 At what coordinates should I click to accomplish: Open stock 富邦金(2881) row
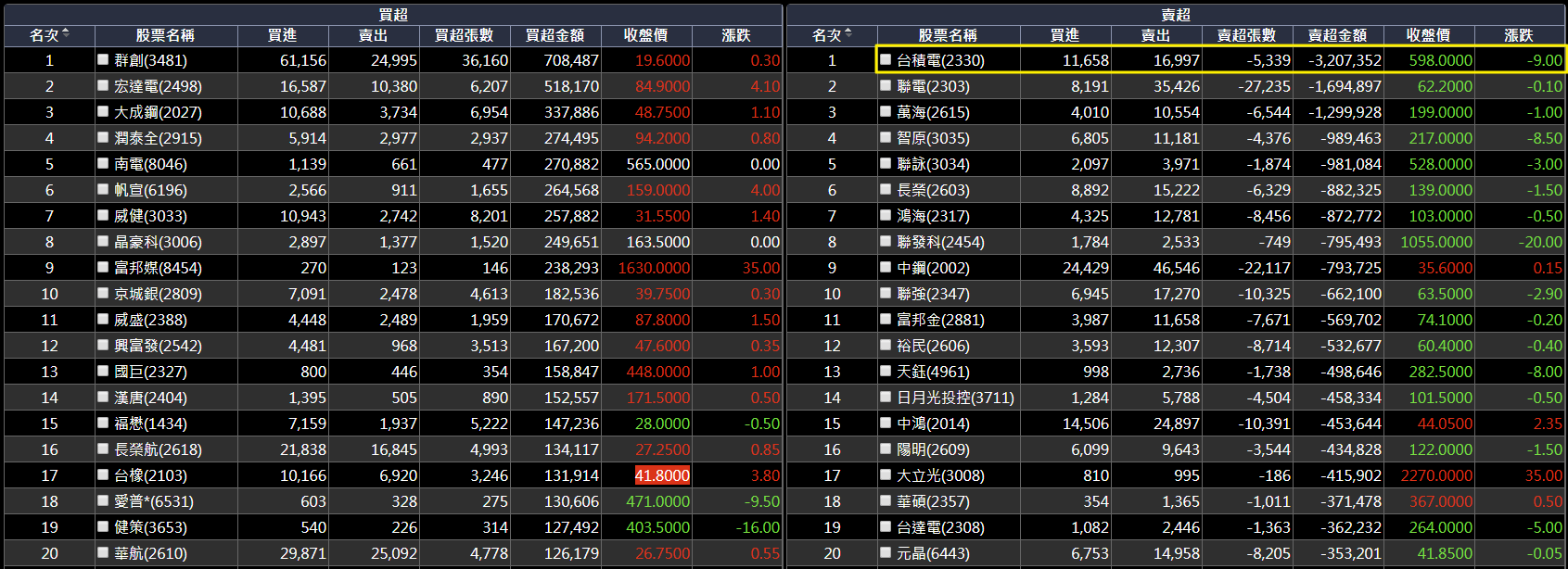tap(1176, 319)
